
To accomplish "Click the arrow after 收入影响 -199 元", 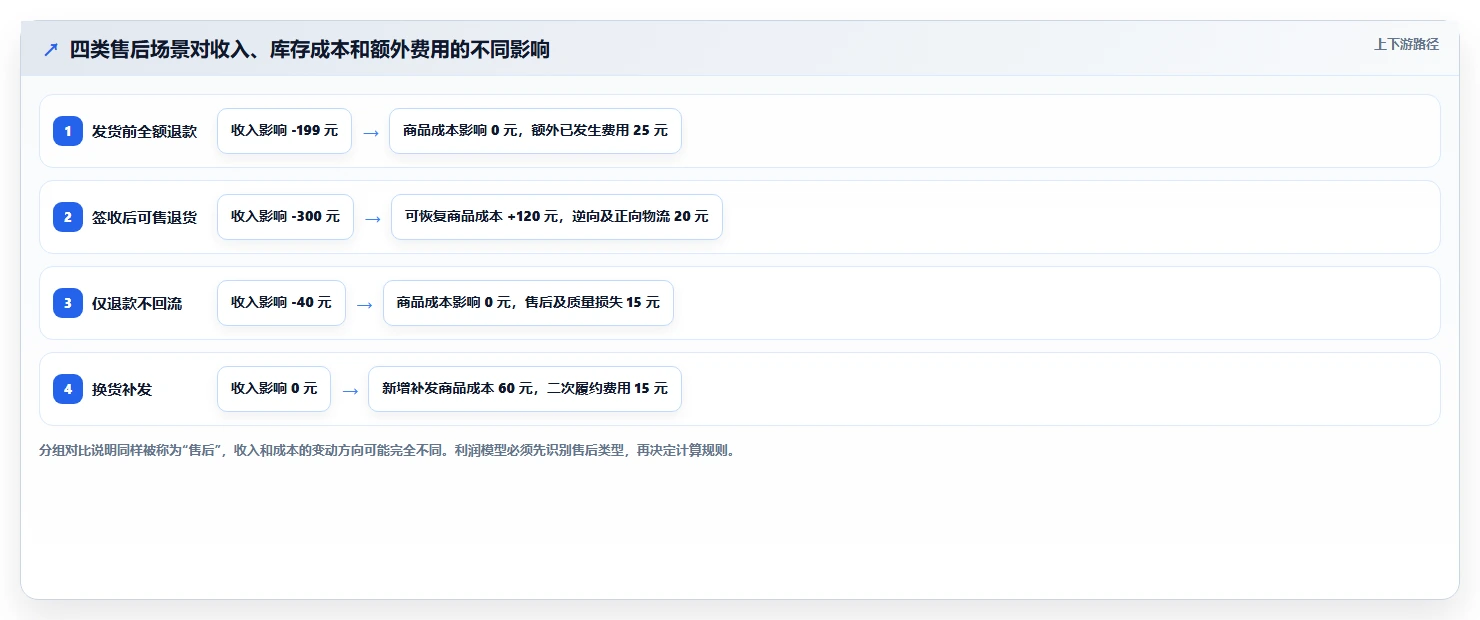I will click(x=371, y=132).
